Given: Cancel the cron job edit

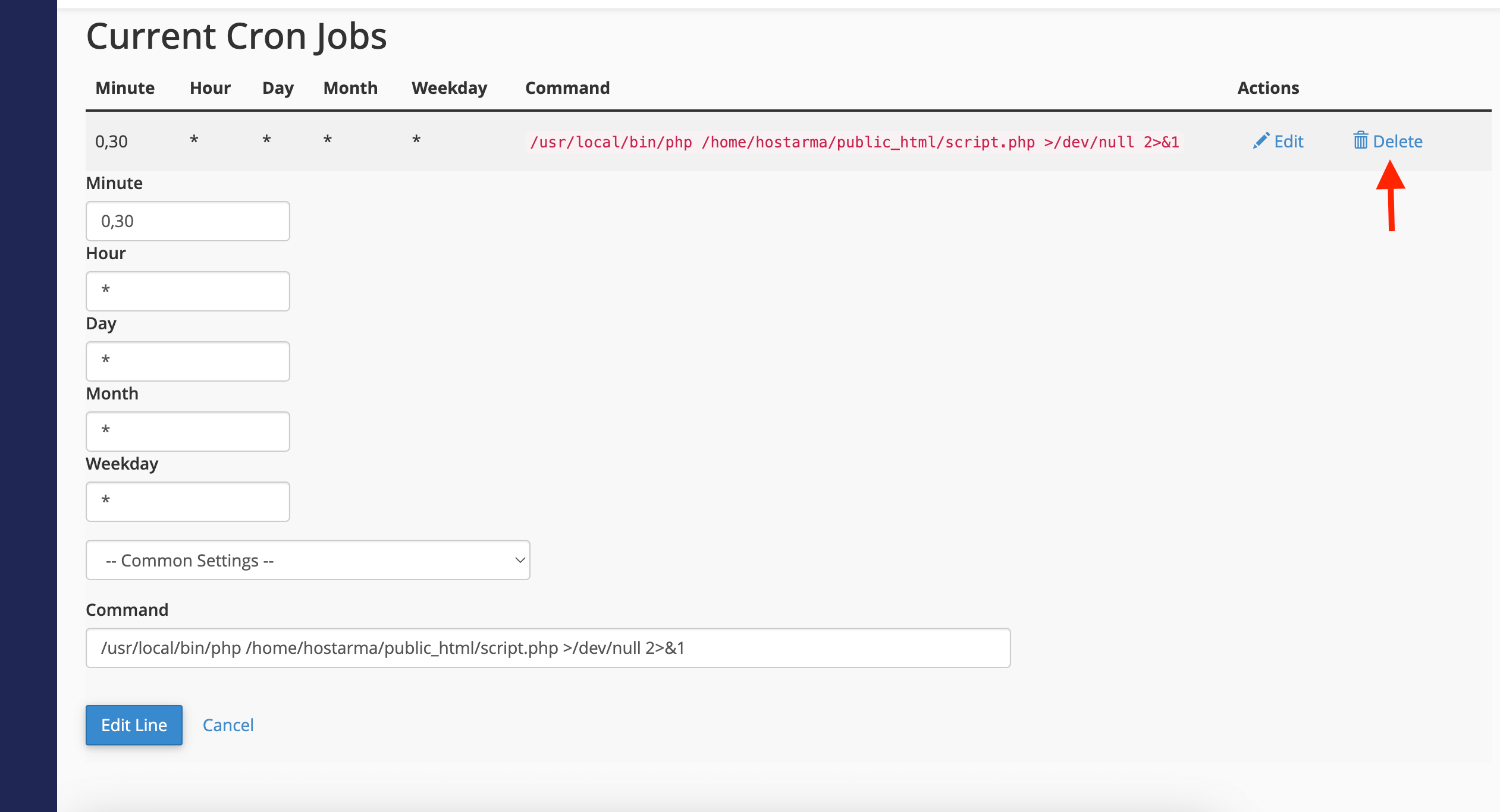Looking at the screenshot, I should pos(228,725).
